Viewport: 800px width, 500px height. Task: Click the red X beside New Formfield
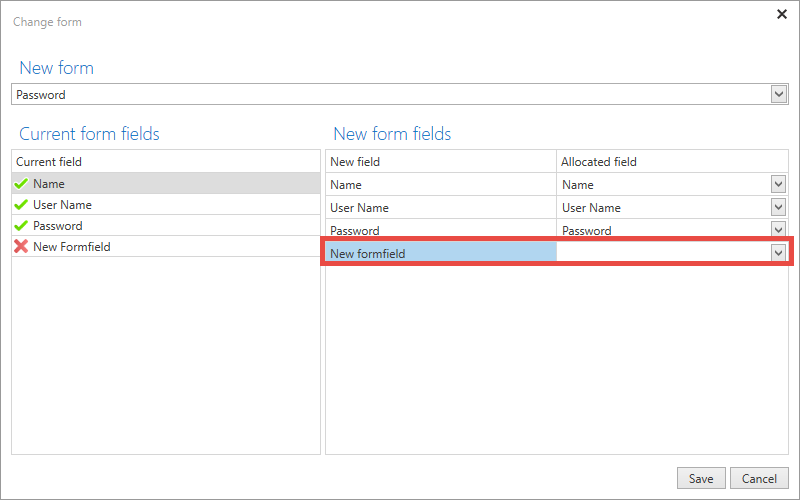[21, 246]
